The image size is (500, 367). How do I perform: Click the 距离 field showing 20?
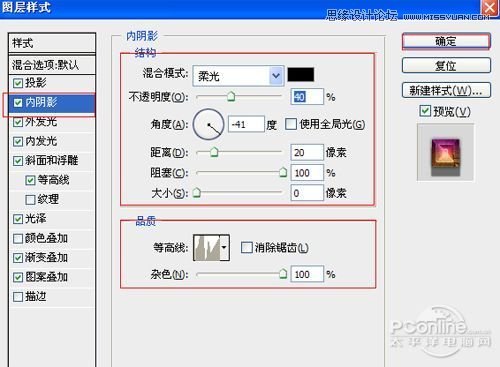(x=307, y=153)
